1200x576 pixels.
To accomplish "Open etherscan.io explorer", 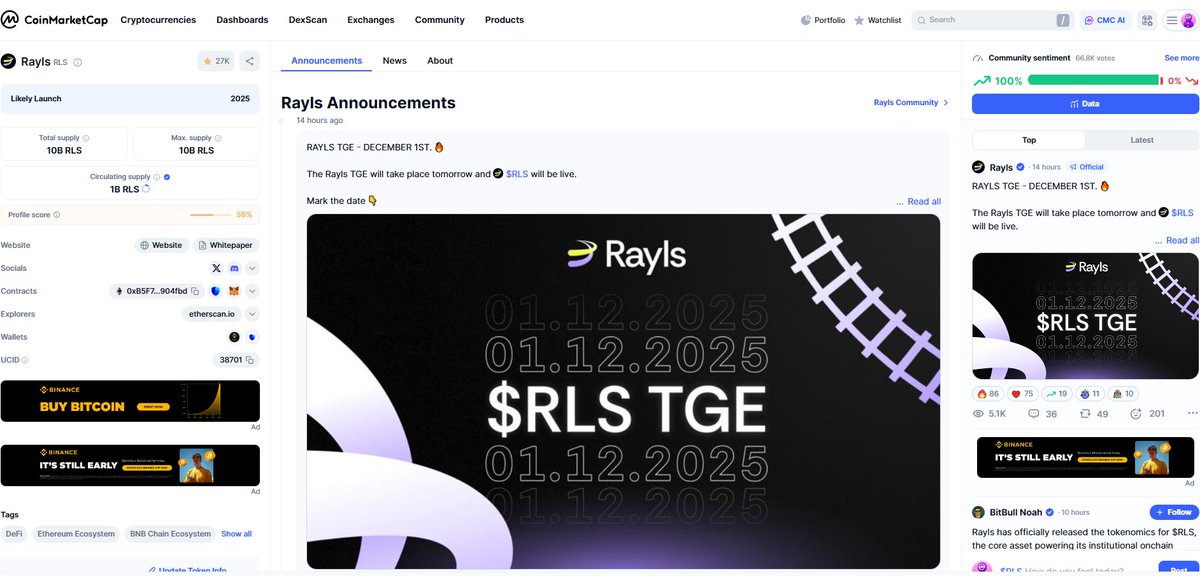I will [x=210, y=314].
